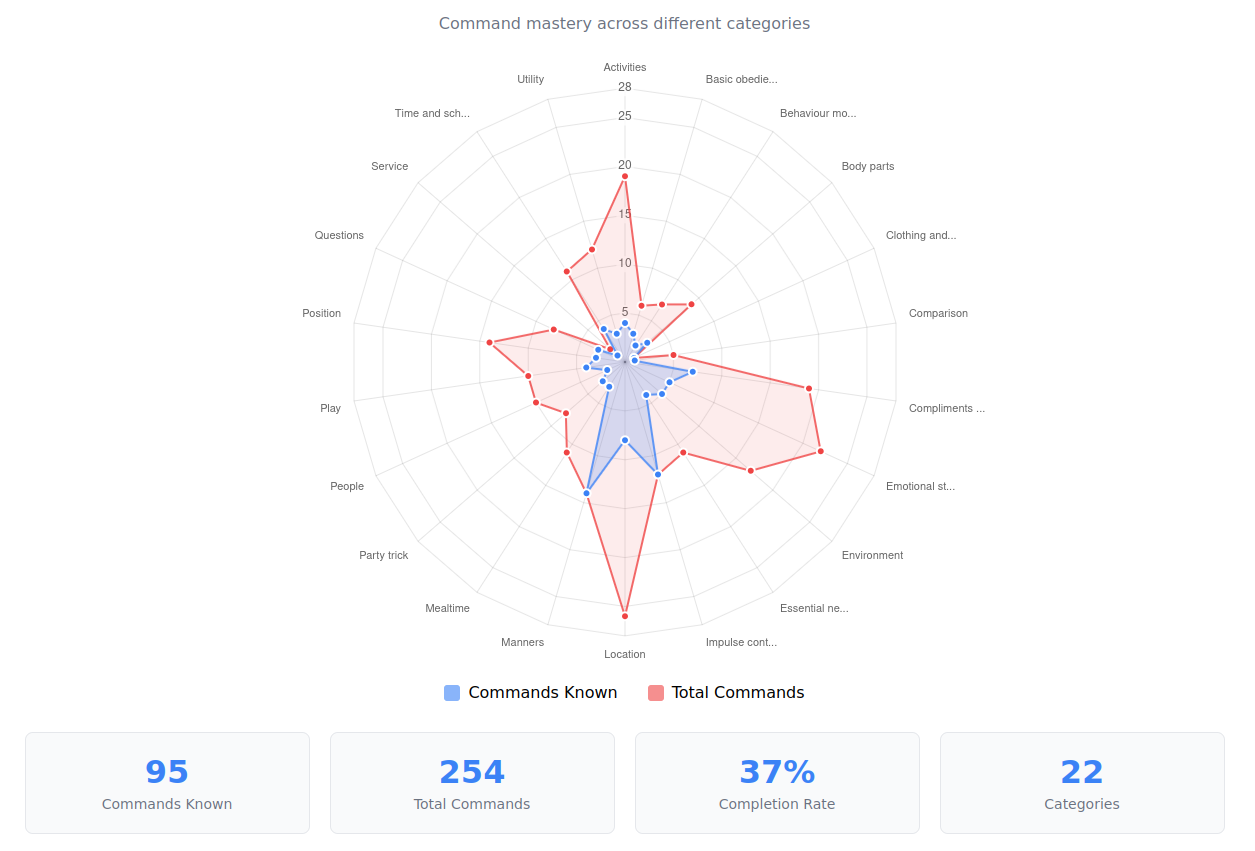Click the blue Compliments data point
Viewport: 1255px width, 851px height.
click(692, 372)
